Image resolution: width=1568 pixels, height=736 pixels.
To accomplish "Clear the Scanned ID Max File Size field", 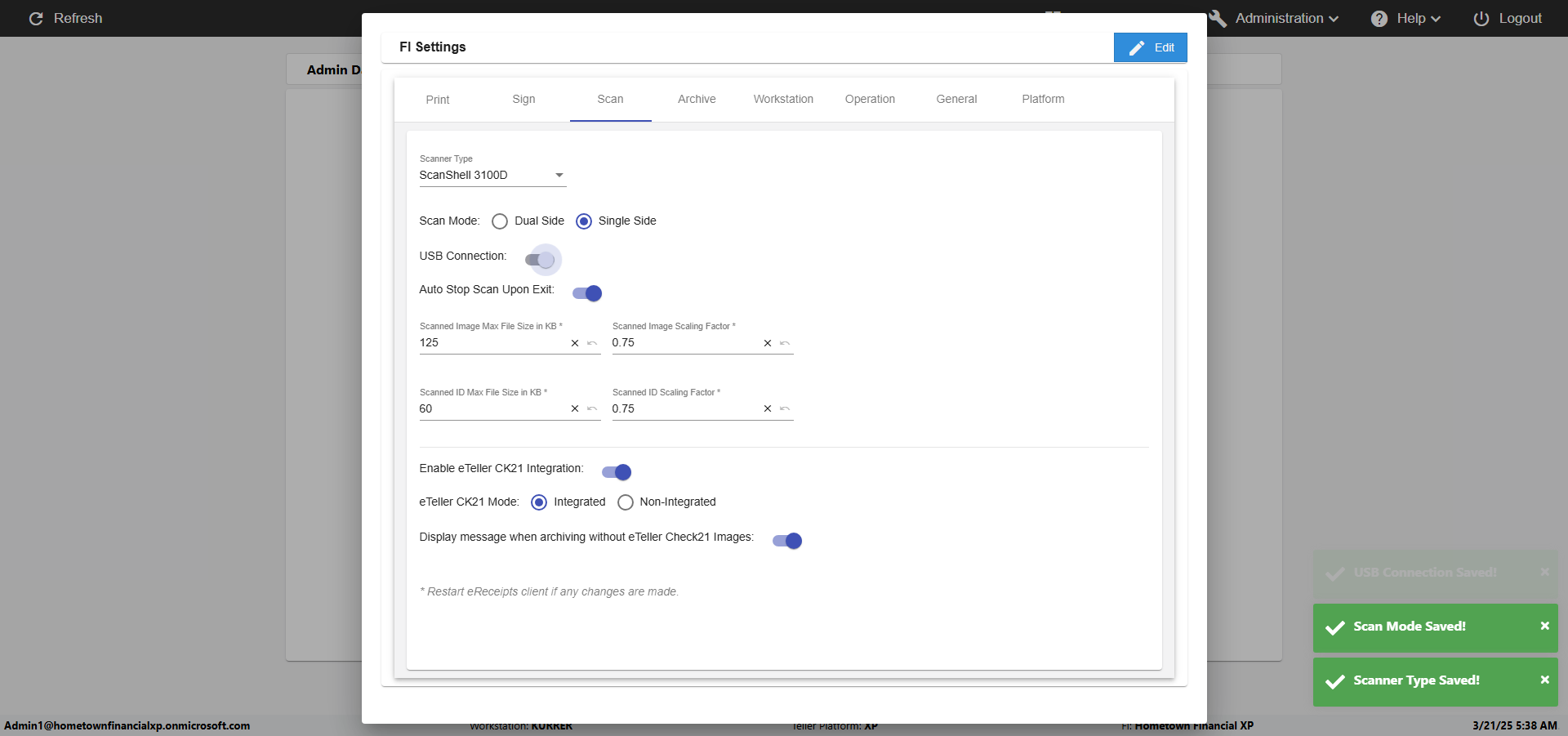I will 575,409.
